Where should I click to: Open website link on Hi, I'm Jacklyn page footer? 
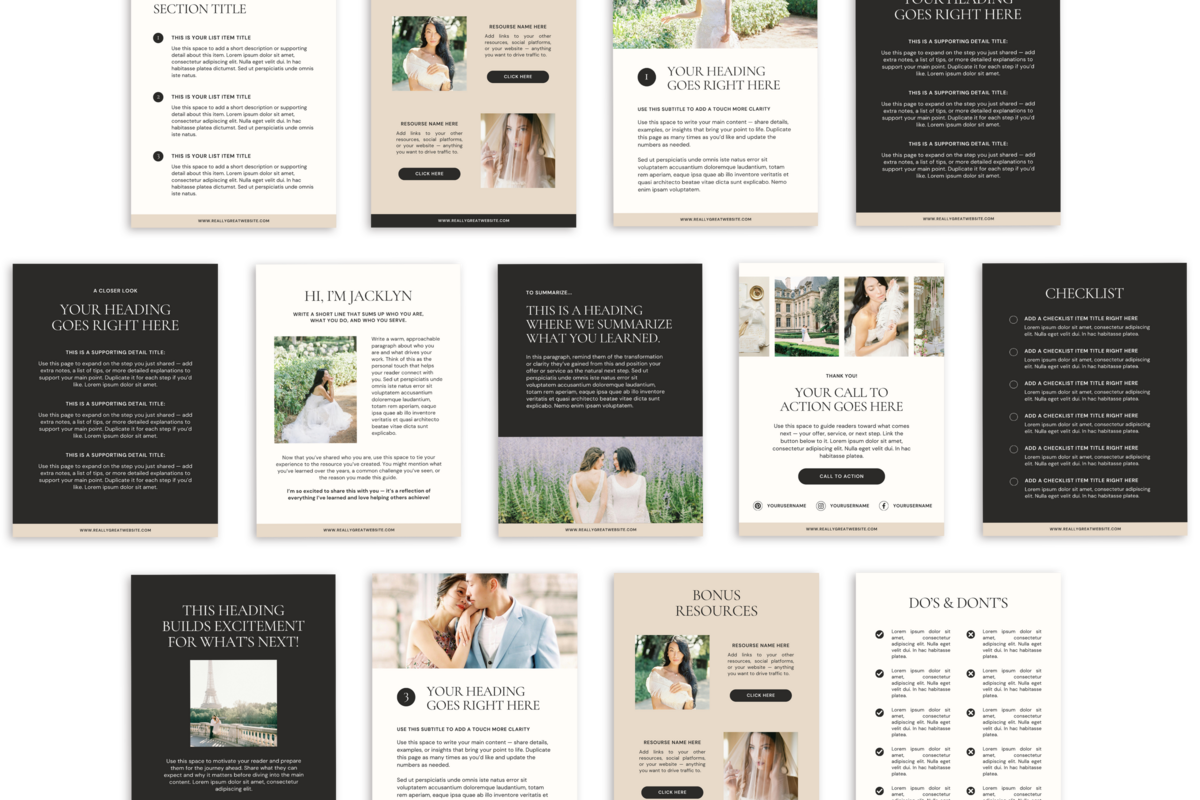[x=358, y=530]
